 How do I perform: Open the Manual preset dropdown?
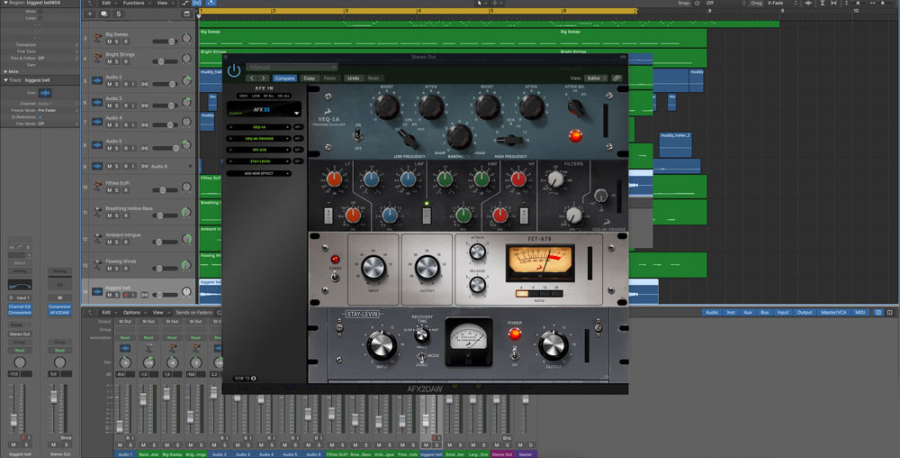point(292,67)
